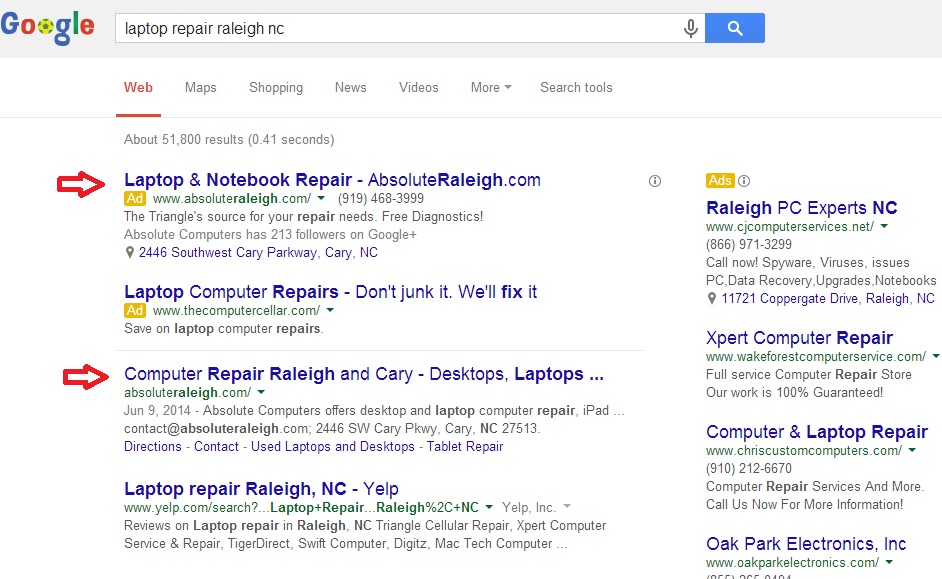The image size is (942, 579).
Task: Open the Directions sitelink
Action: [153, 446]
